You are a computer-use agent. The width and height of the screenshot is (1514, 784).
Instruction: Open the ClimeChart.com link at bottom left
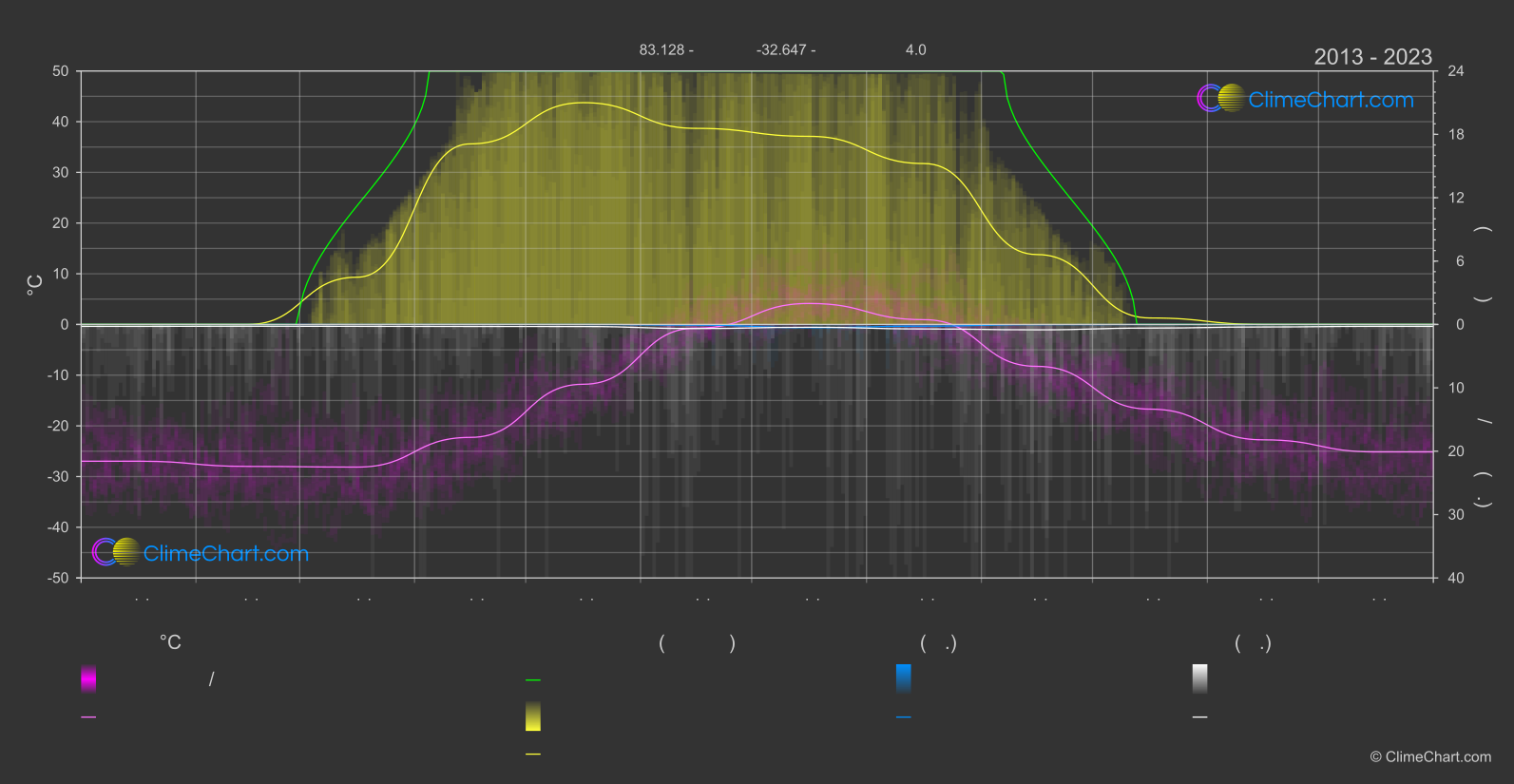coord(226,554)
